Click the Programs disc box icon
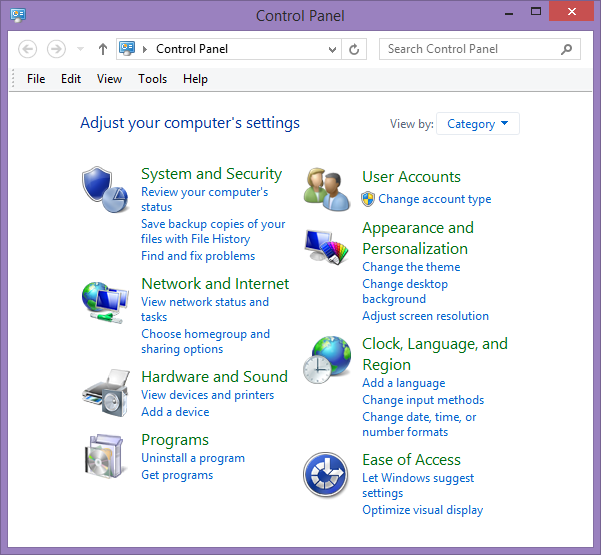Viewport: 601px width, 555px height. click(105, 457)
